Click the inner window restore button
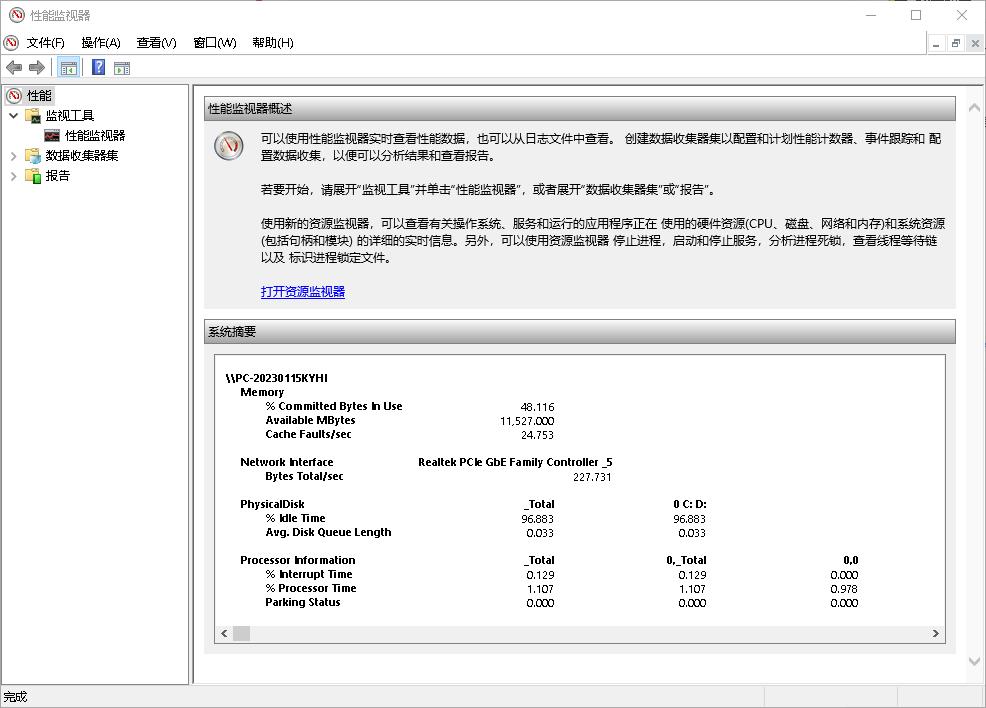 (955, 42)
